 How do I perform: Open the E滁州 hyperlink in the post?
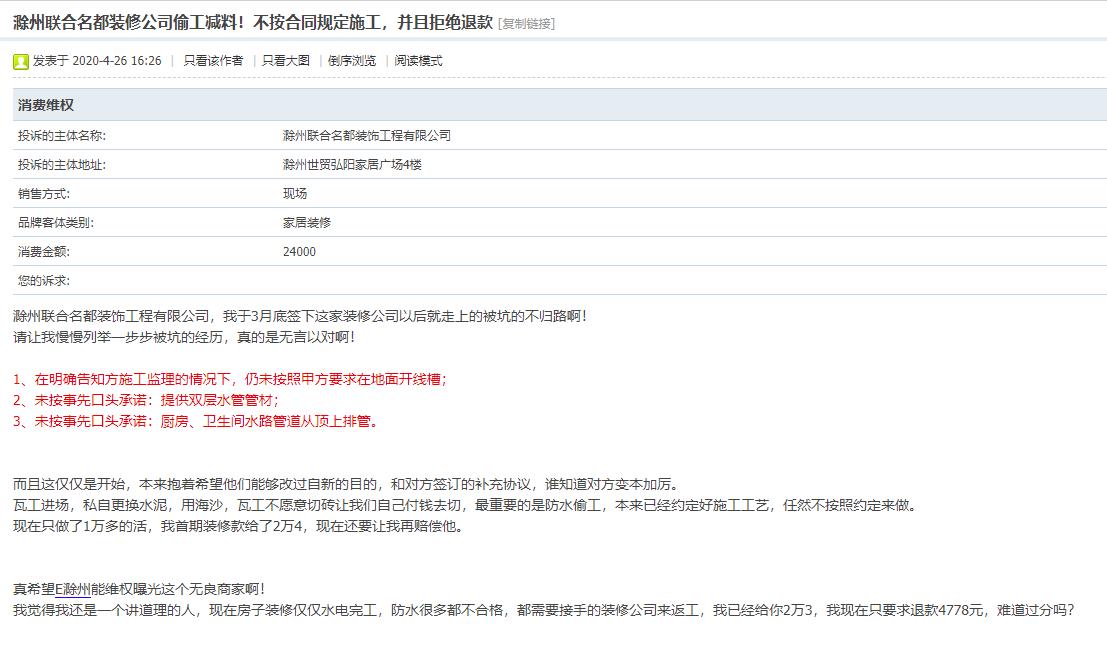click(x=73, y=589)
